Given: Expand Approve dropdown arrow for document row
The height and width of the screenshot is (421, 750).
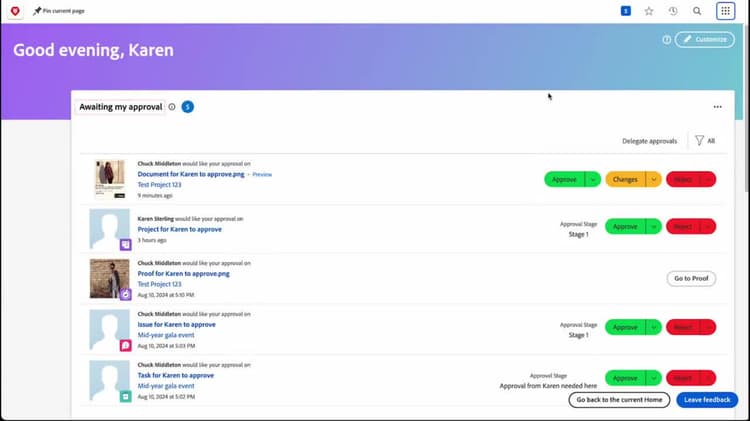Looking at the screenshot, I should tap(593, 179).
